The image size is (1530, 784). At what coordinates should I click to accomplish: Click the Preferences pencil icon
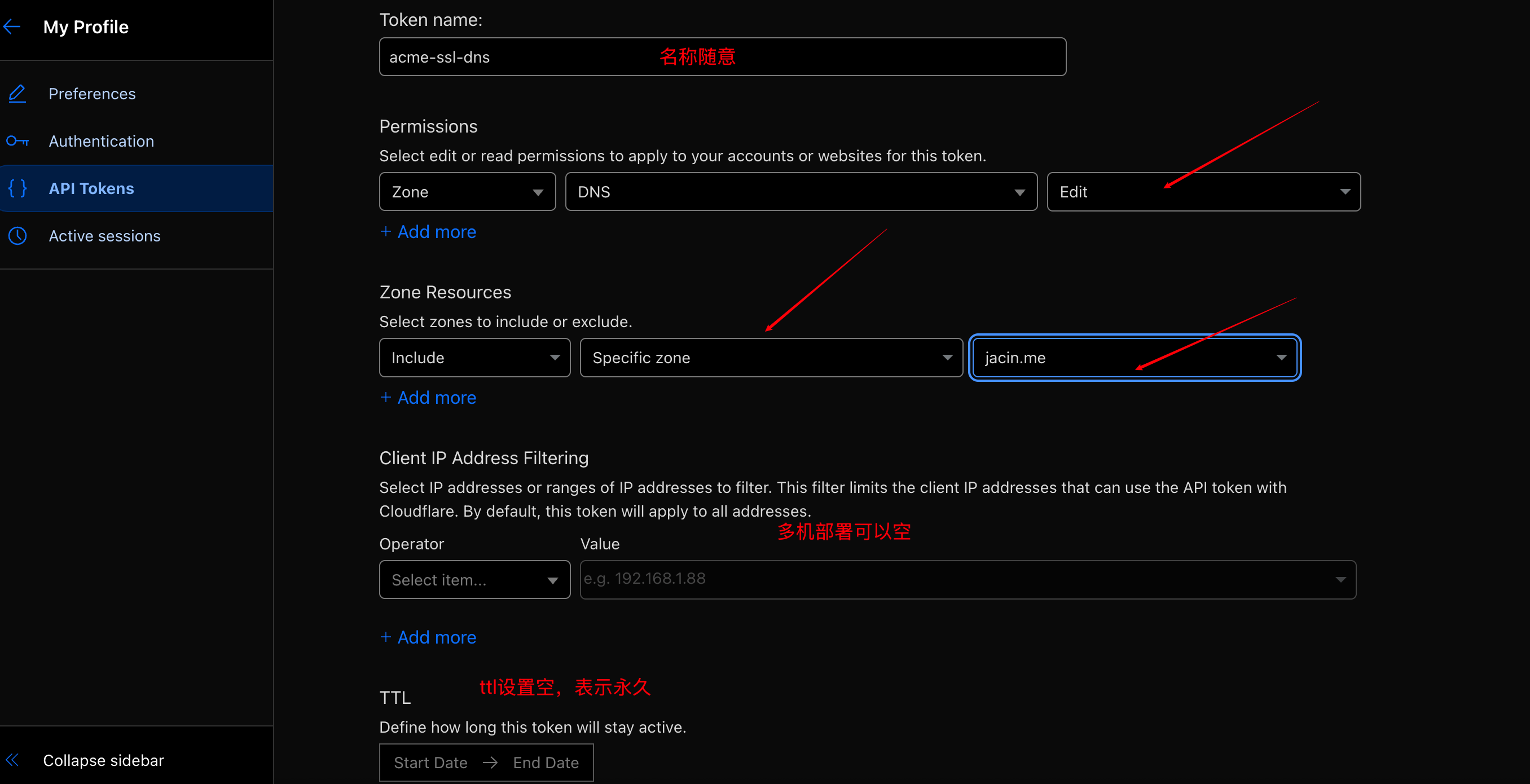click(x=17, y=94)
